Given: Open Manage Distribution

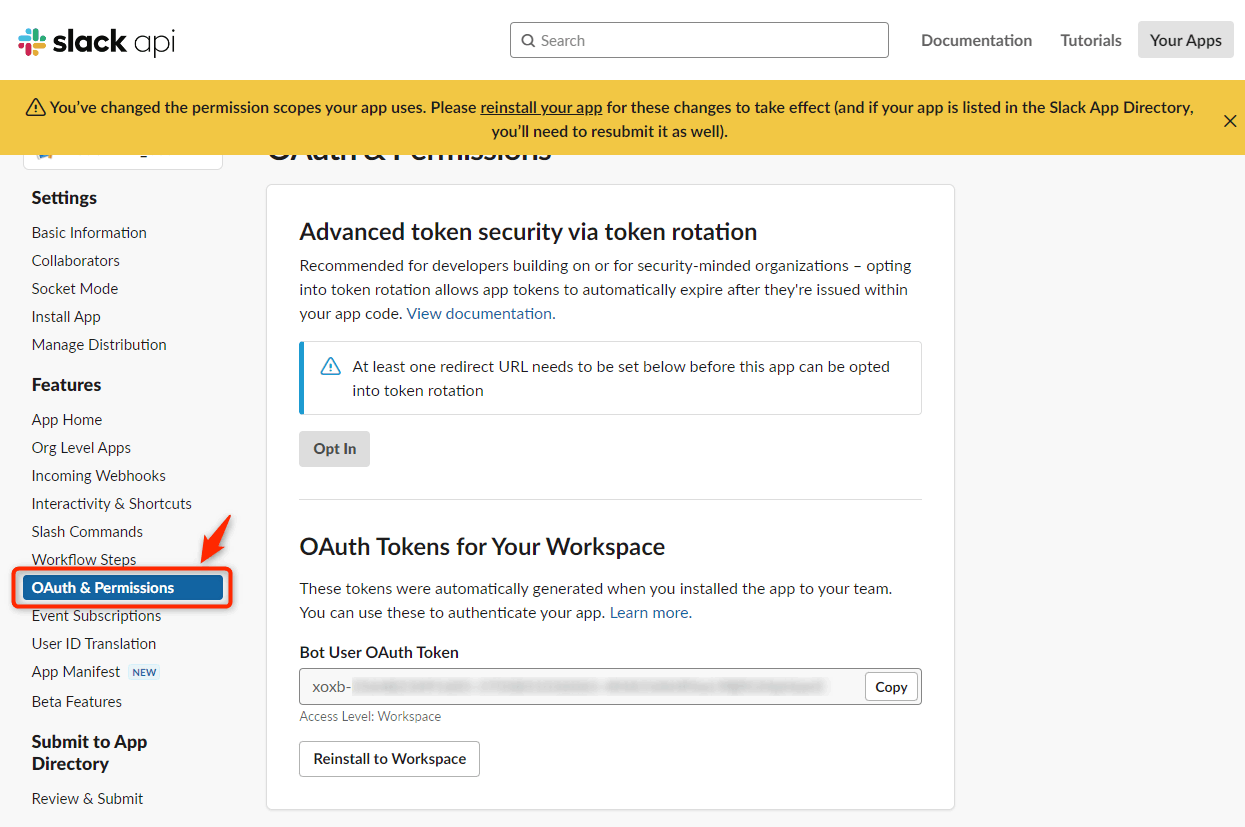Looking at the screenshot, I should [99, 344].
